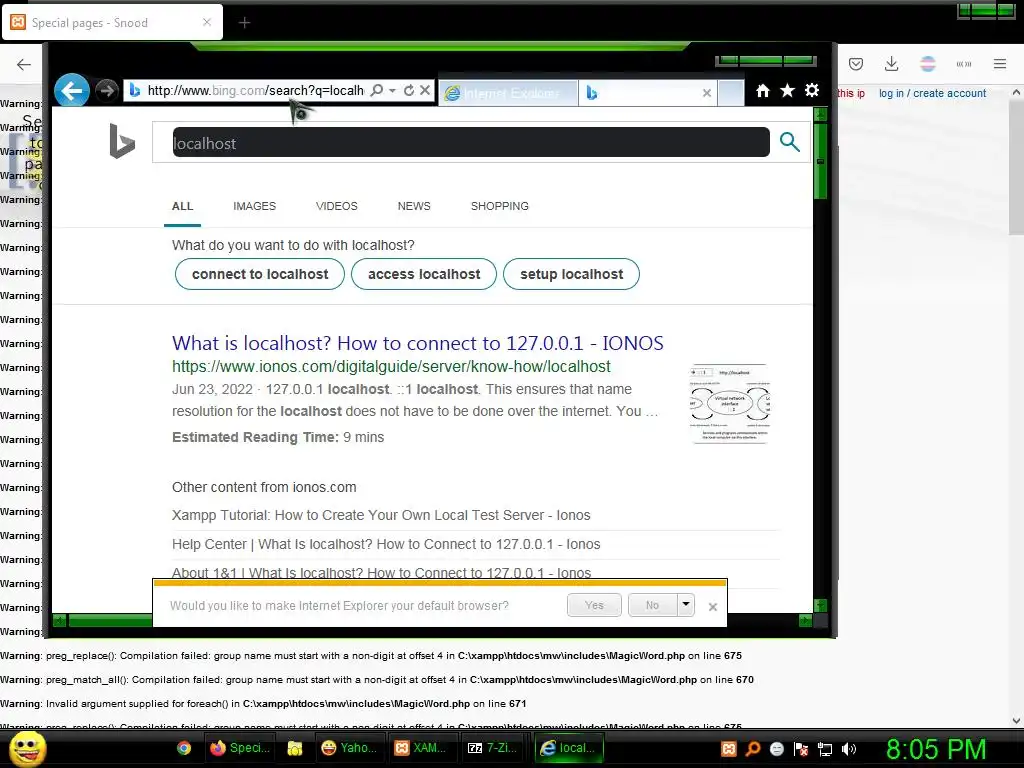The height and width of the screenshot is (768, 1024).
Task: Open 'Xampp Tutorial' Ionos link
Action: coord(381,515)
